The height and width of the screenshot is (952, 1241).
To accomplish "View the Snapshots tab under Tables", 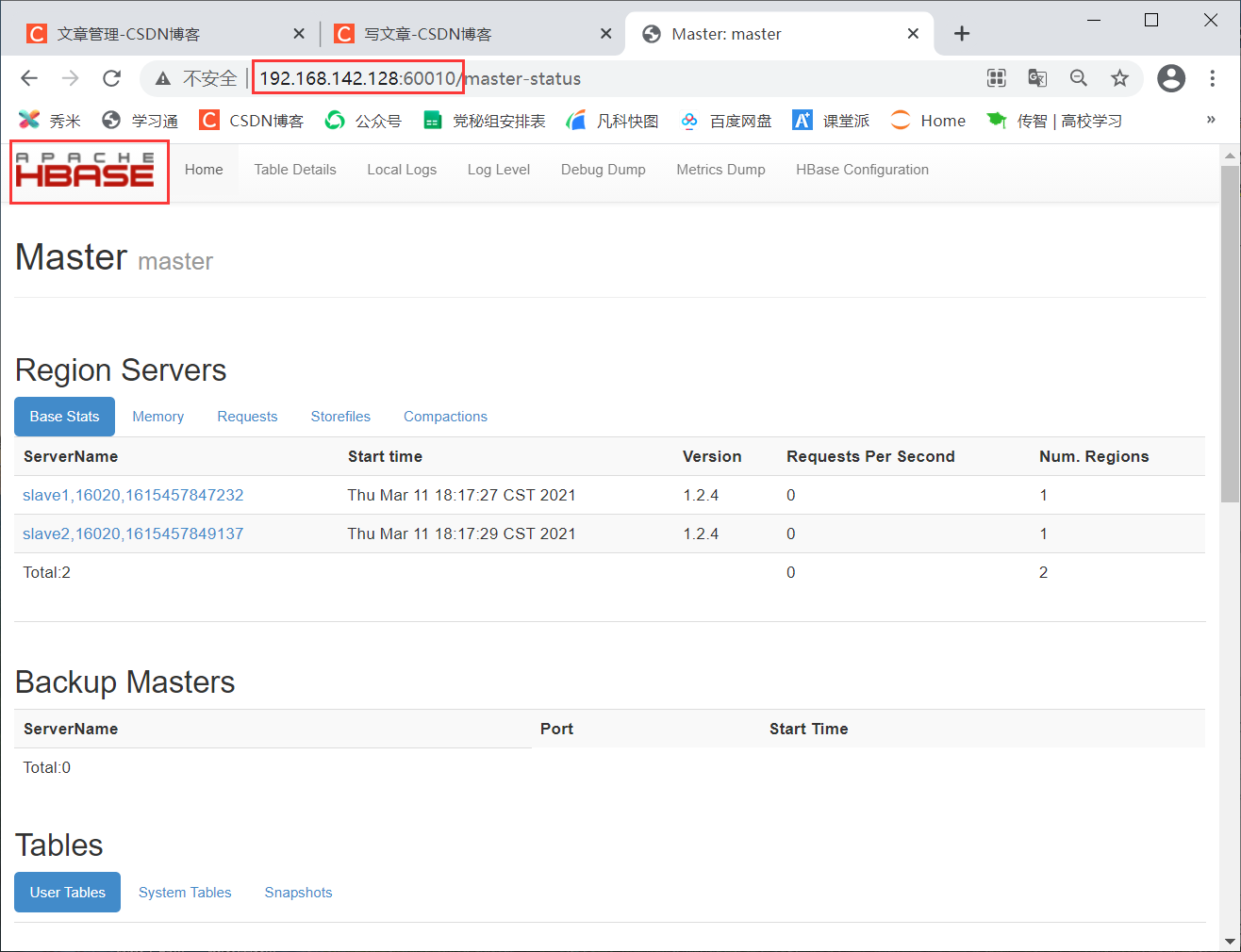I will pos(298,892).
